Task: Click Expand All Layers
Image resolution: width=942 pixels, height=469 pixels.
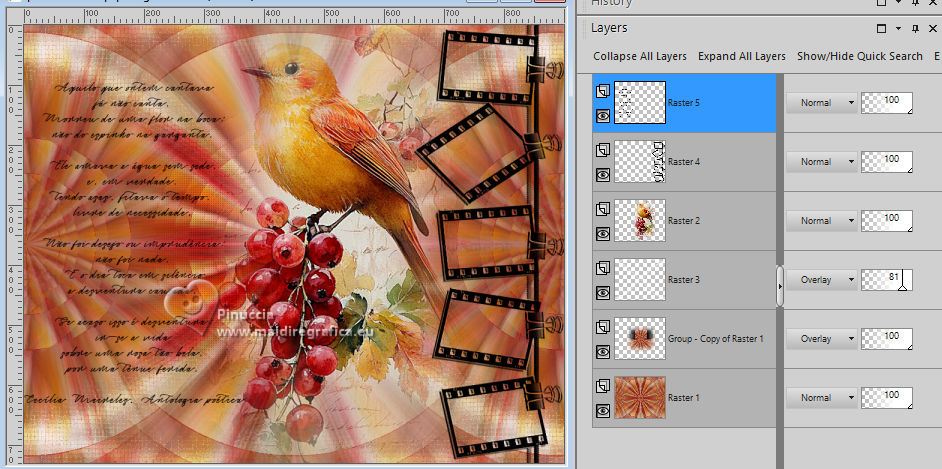Action: click(741, 56)
